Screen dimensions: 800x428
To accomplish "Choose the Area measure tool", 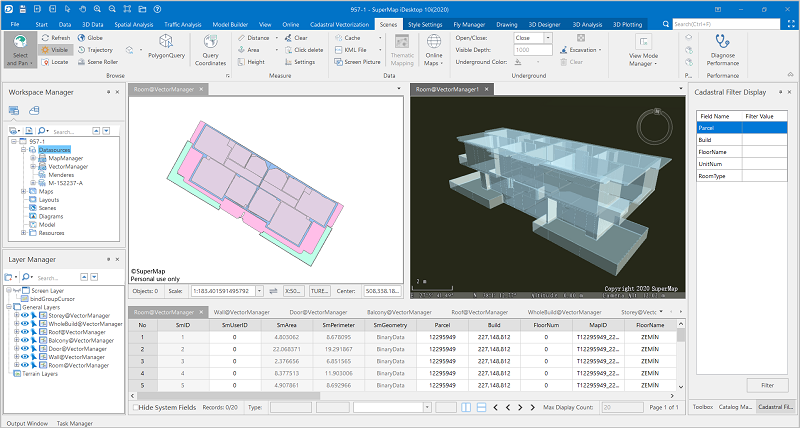I will tap(249, 50).
